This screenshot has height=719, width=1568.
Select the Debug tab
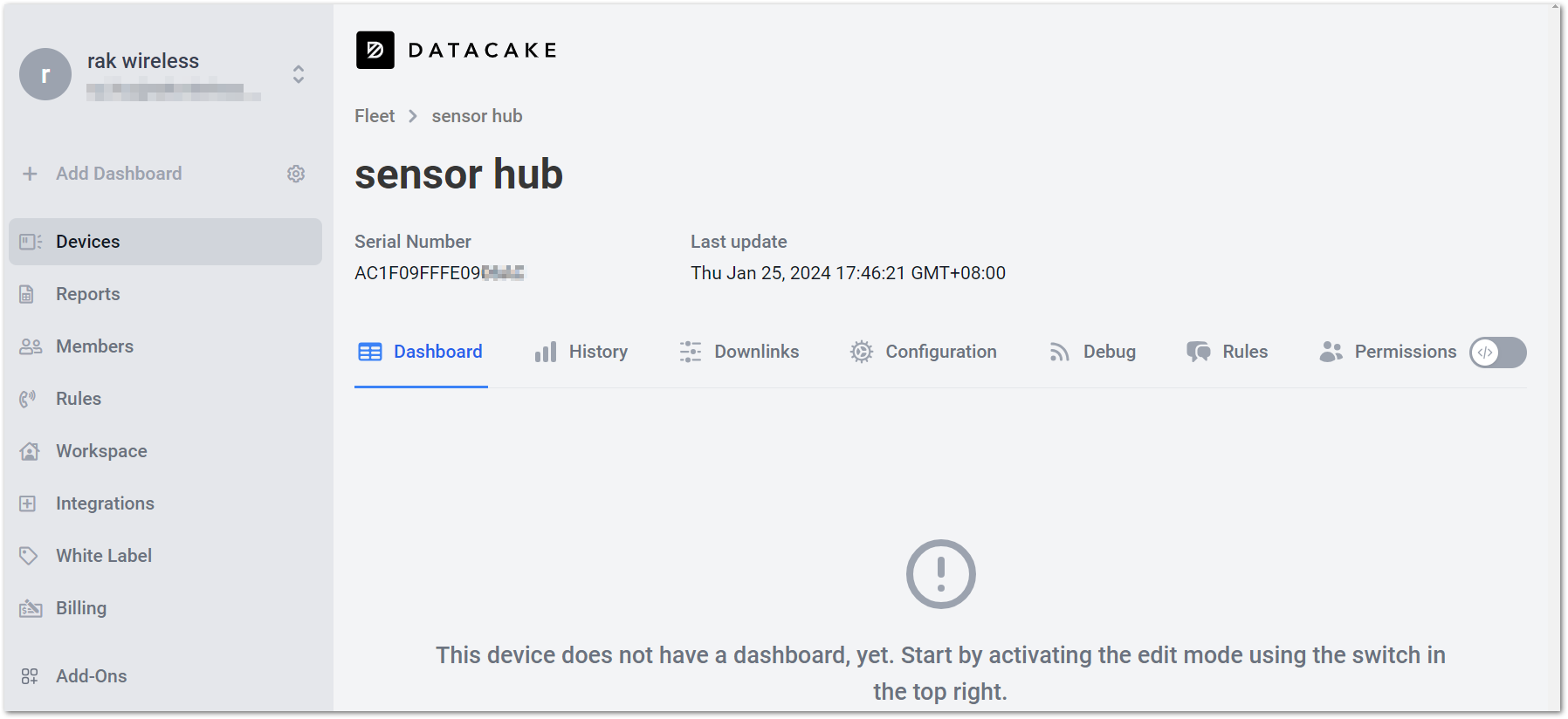[1092, 352]
